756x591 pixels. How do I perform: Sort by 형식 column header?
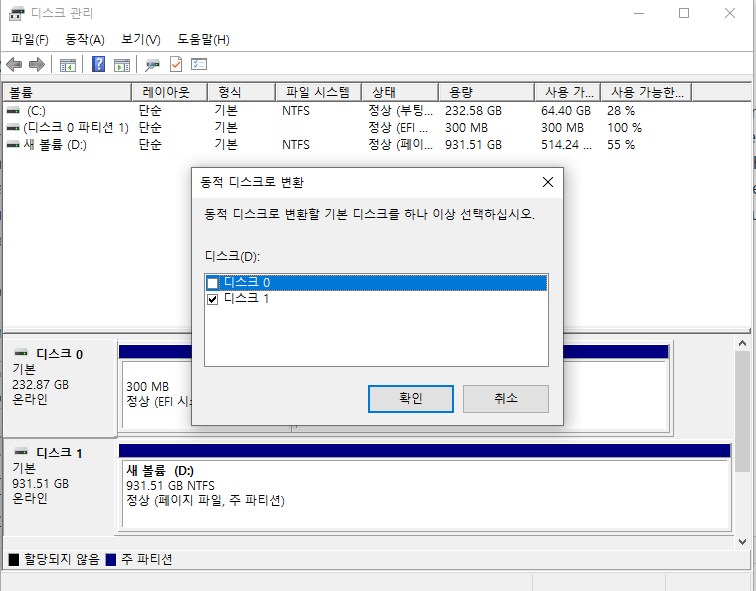pos(241,92)
